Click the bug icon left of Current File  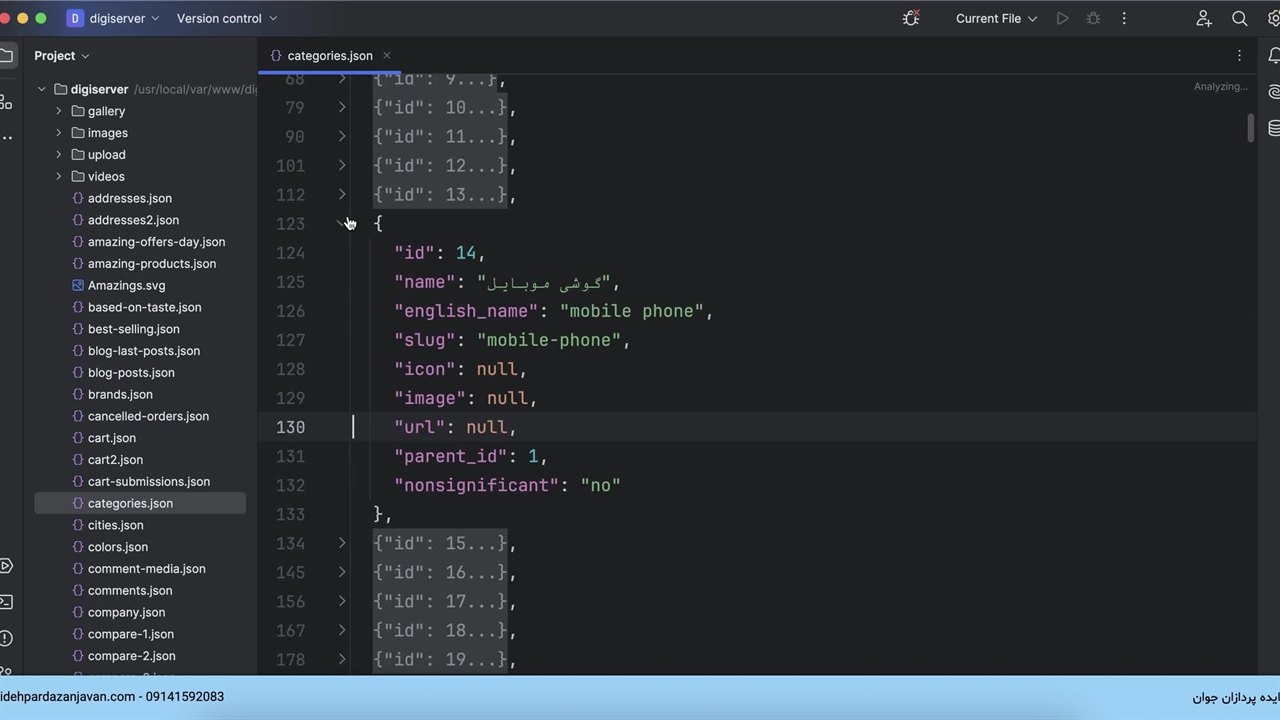point(910,18)
